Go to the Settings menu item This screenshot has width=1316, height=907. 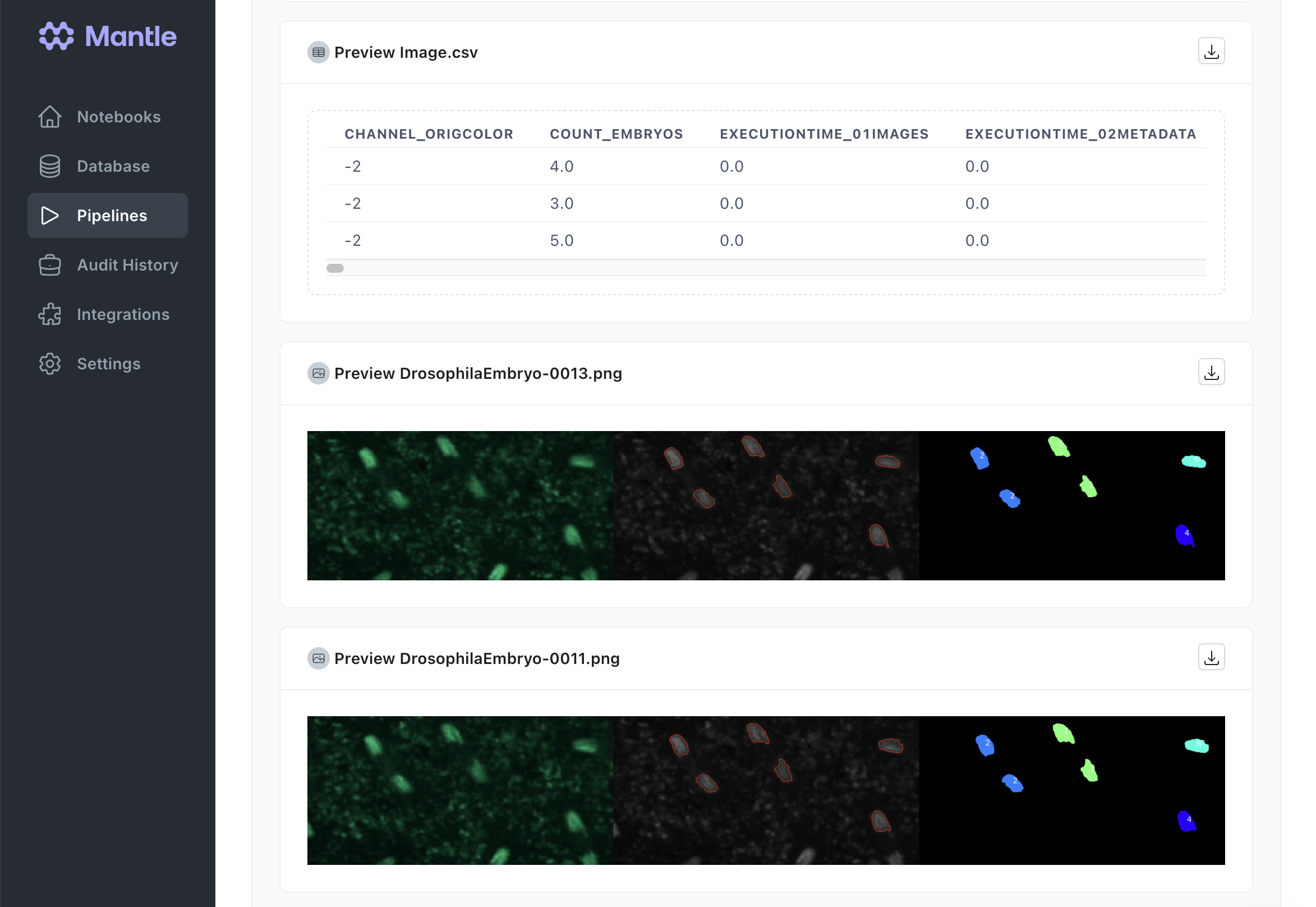click(108, 364)
